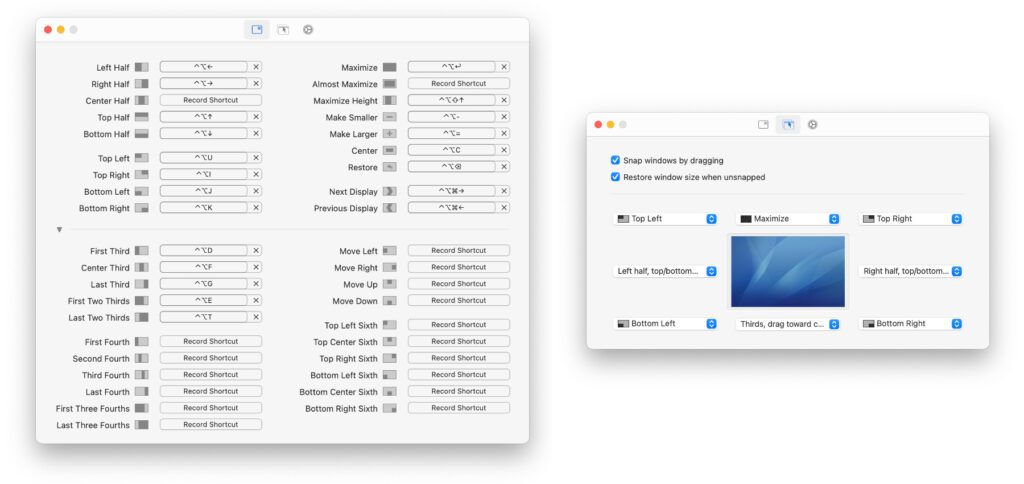Disable Snap windows by dragging
This screenshot has height=484, width=1024.
tap(615, 160)
